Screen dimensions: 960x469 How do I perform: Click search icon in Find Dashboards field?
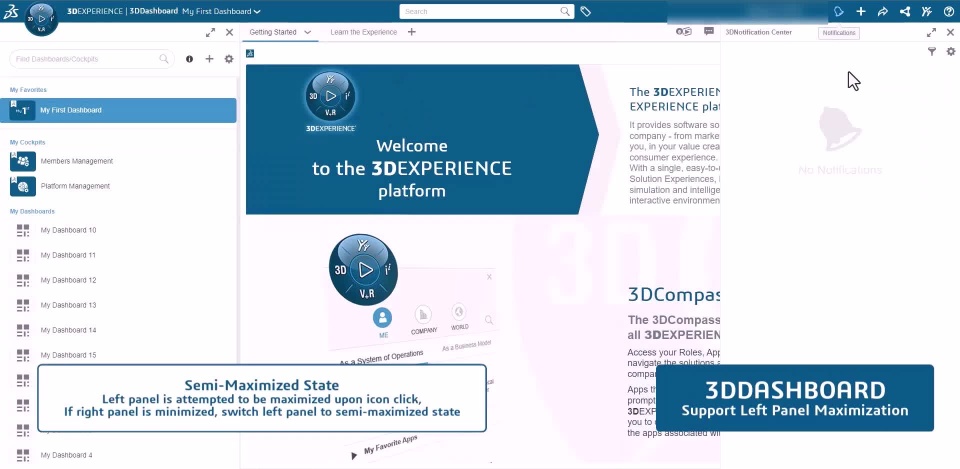tap(163, 59)
